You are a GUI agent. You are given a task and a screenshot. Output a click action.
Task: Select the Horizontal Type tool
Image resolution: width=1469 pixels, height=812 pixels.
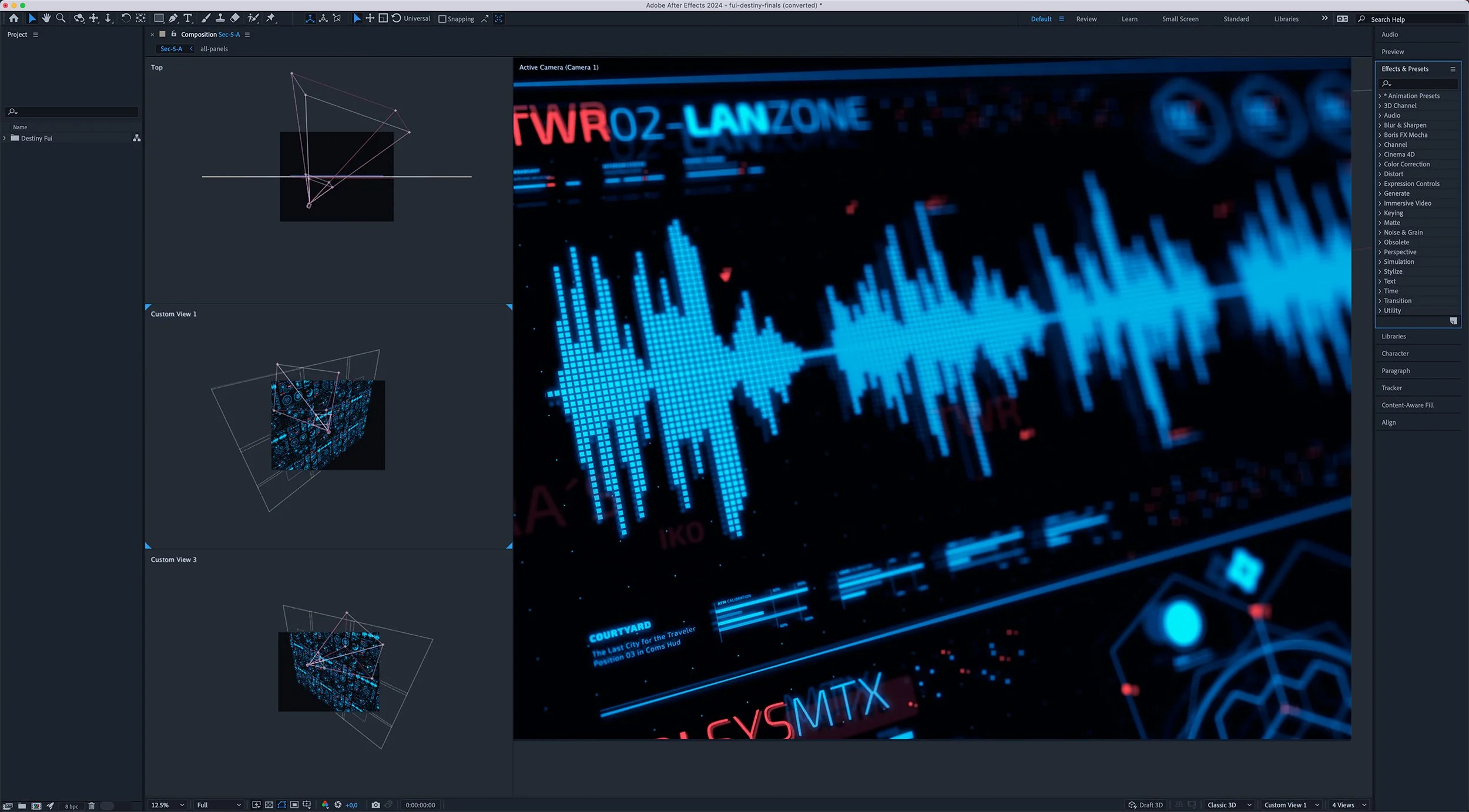[188, 18]
